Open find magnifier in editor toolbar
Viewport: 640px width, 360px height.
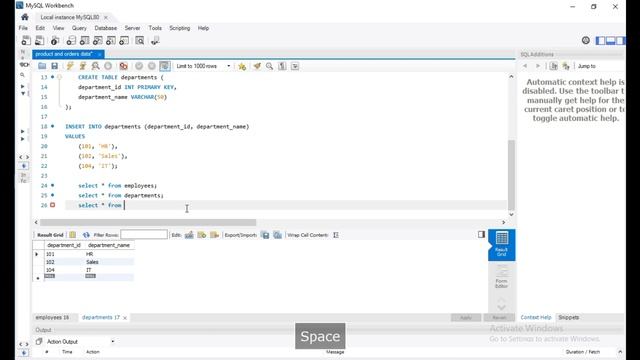(x=269, y=66)
